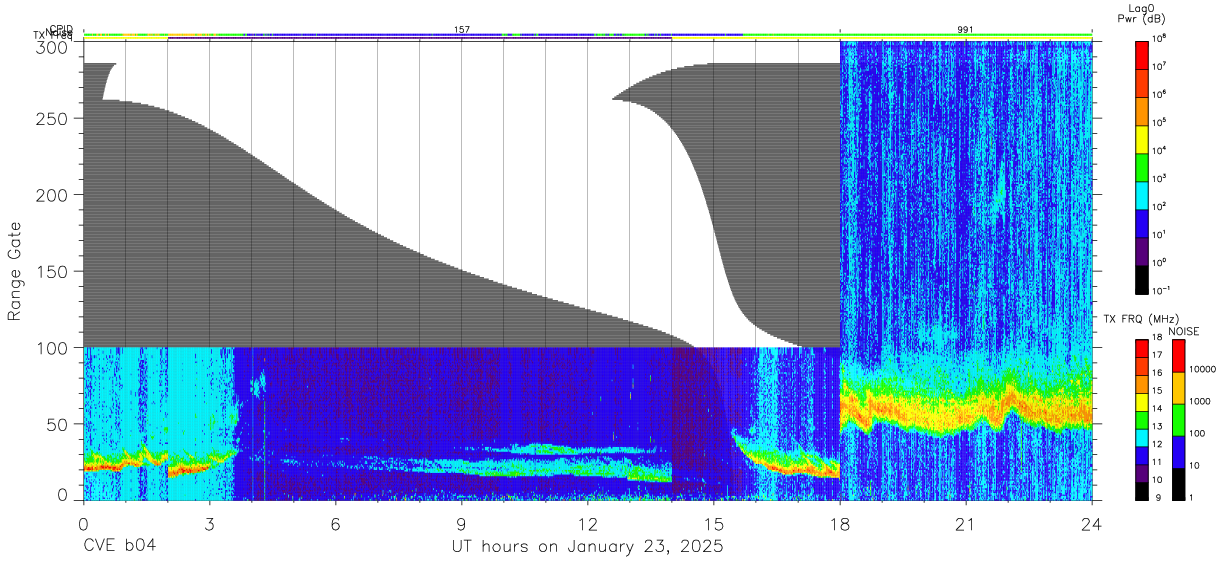Click the '200' range gate tick label

point(54,195)
